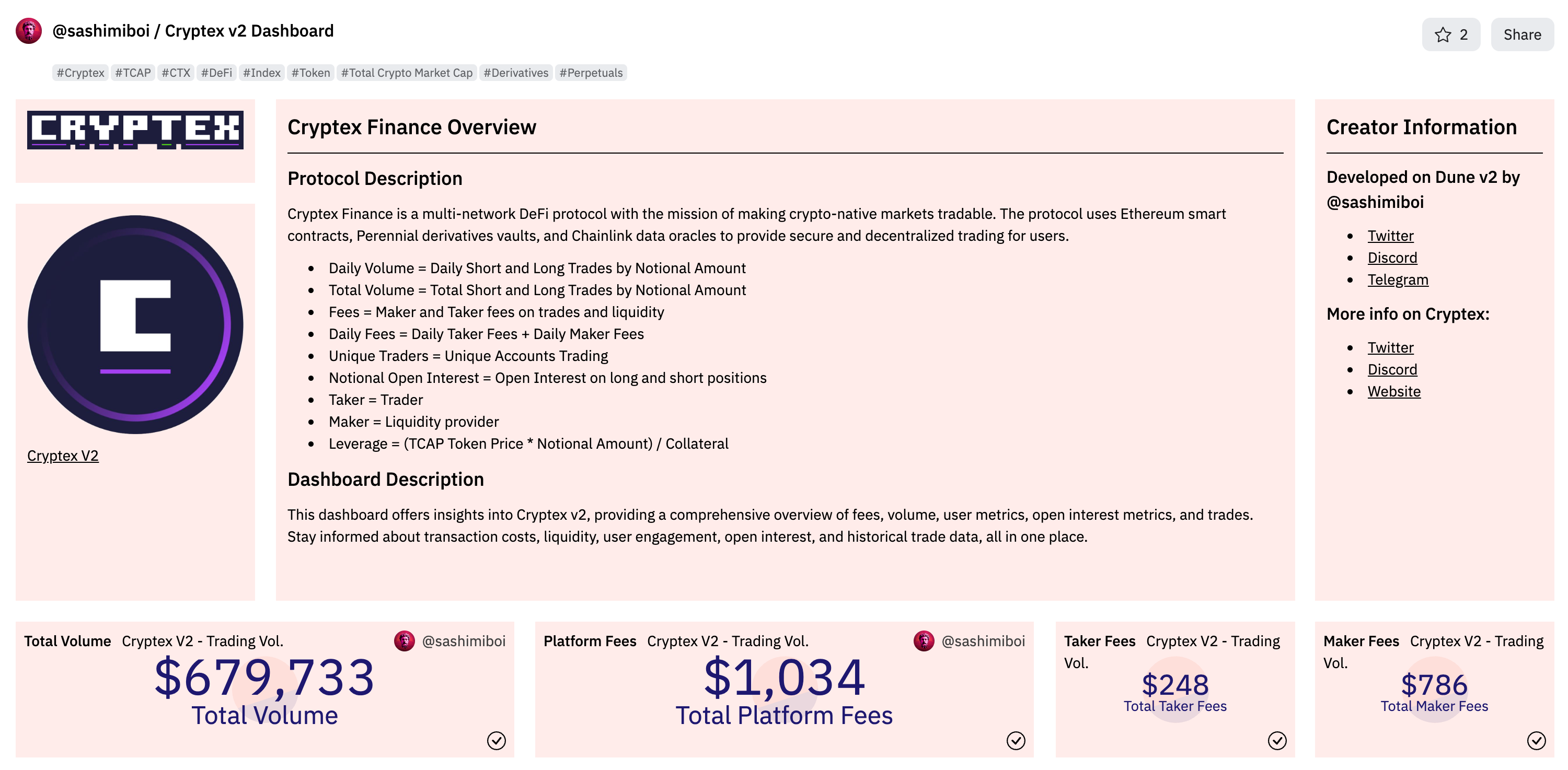Click the sashimiboi avatar in the dashboard header
Viewport: 1568px width, 770px height.
coord(29,31)
